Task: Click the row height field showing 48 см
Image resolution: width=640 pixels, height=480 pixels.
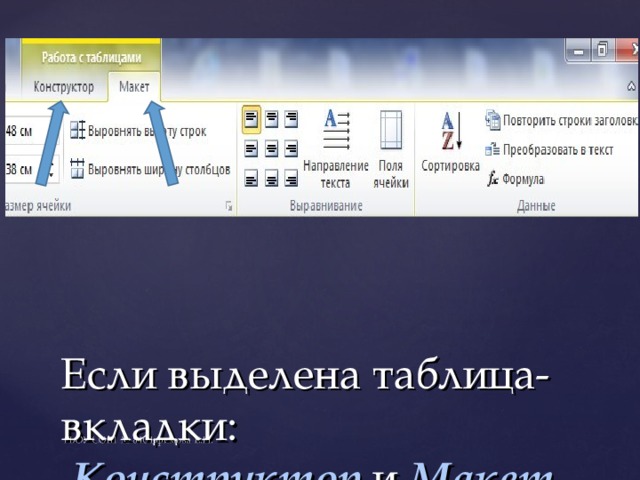Action: point(31,131)
